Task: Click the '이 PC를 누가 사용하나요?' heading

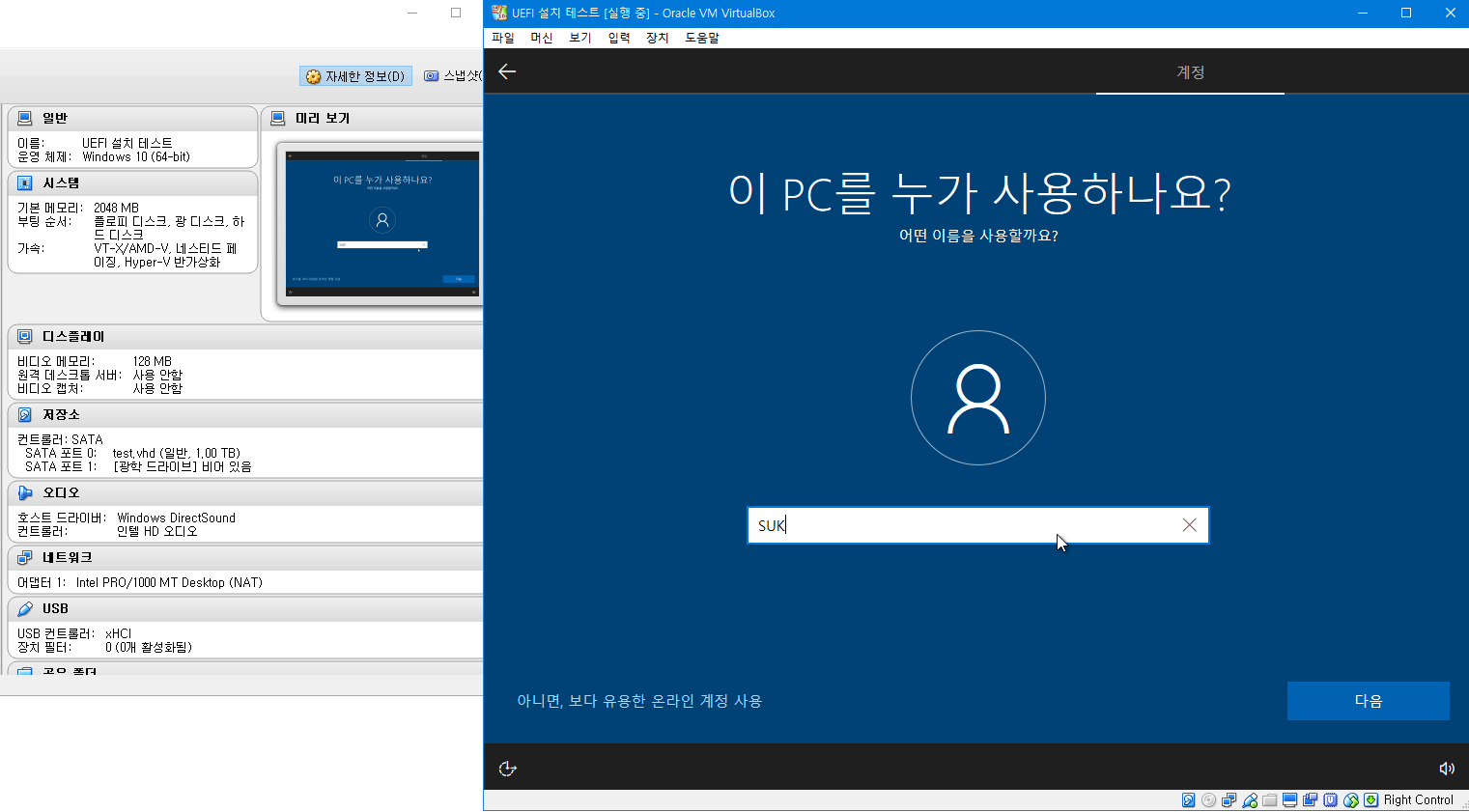Action: 979,193
